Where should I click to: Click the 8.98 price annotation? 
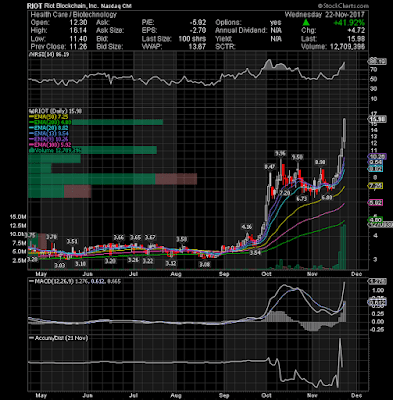pyautogui.click(x=320, y=162)
